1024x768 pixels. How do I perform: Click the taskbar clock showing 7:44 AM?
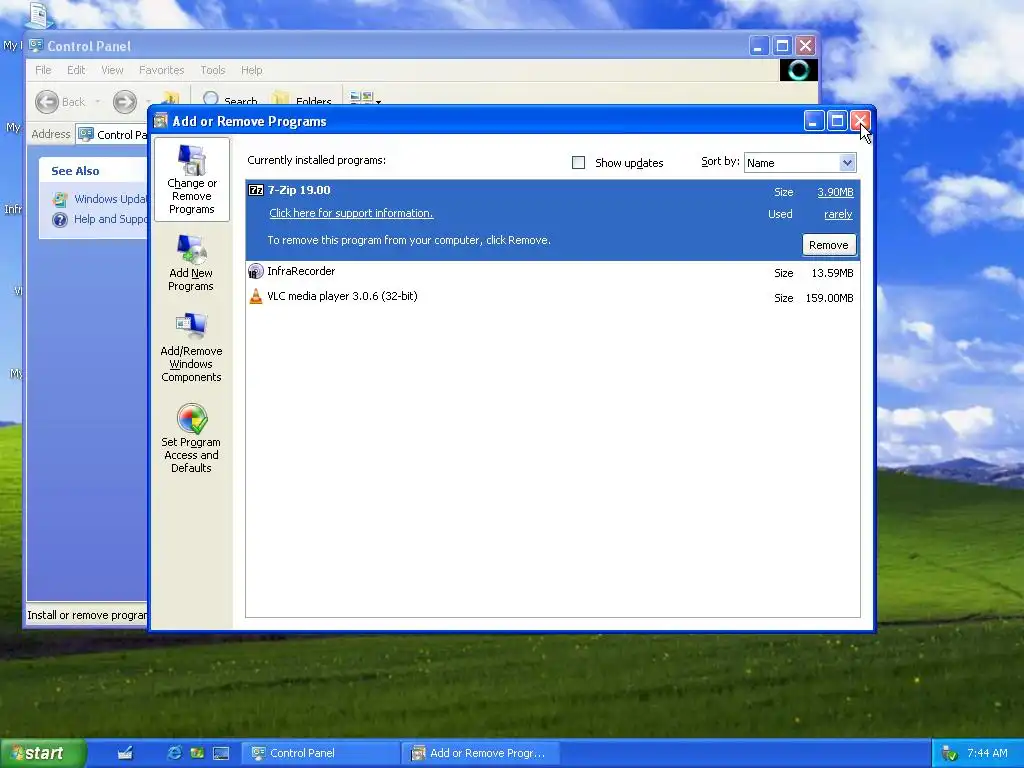coord(987,753)
